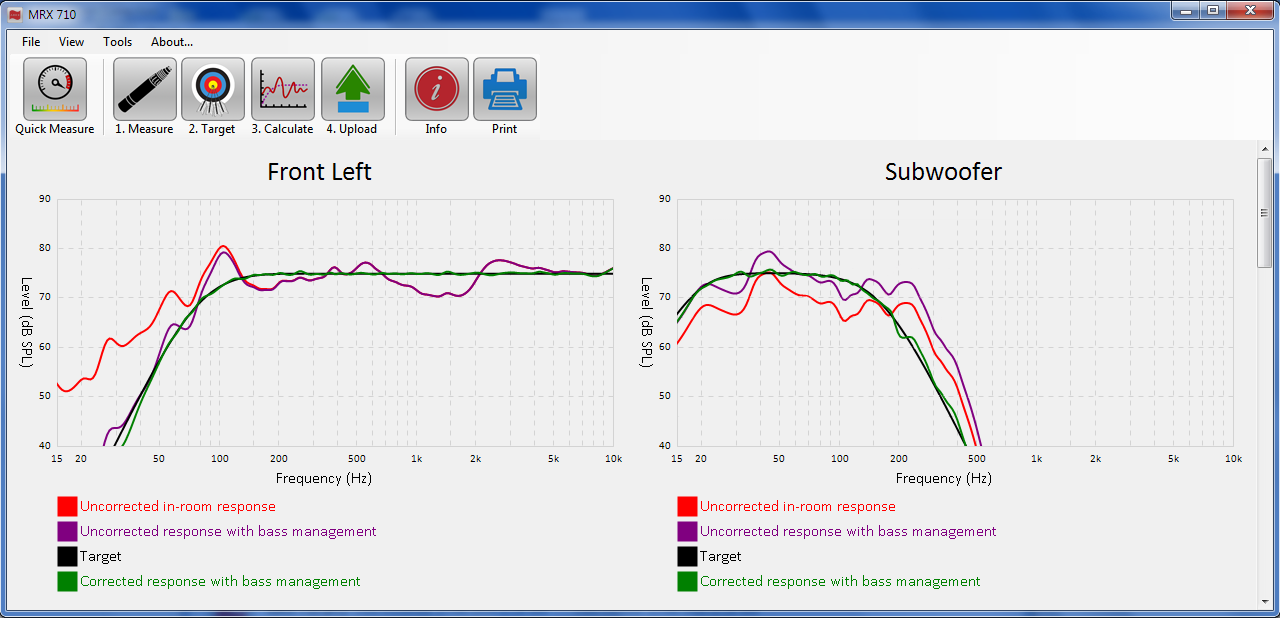Open the File menu
1280x618 pixels.
click(x=31, y=42)
